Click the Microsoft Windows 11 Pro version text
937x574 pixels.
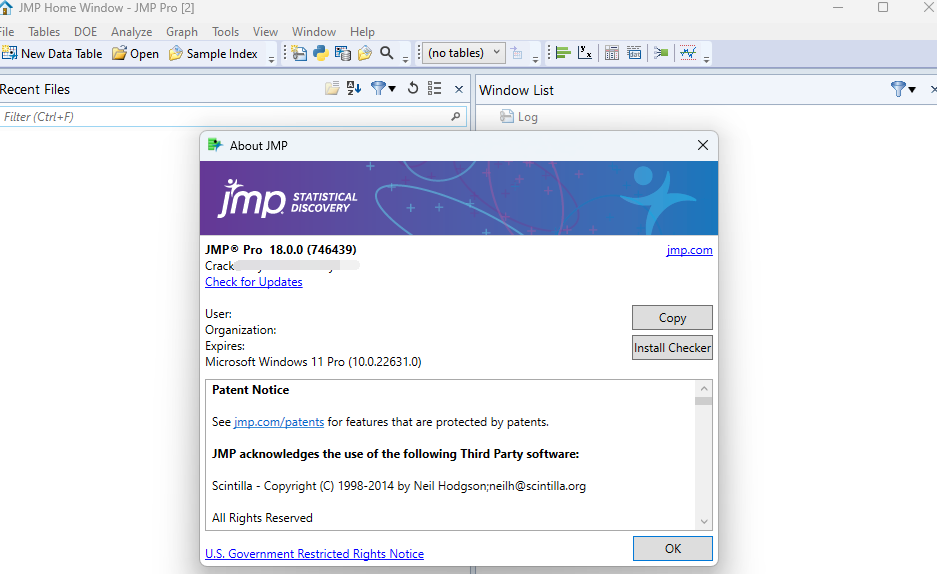(313, 362)
